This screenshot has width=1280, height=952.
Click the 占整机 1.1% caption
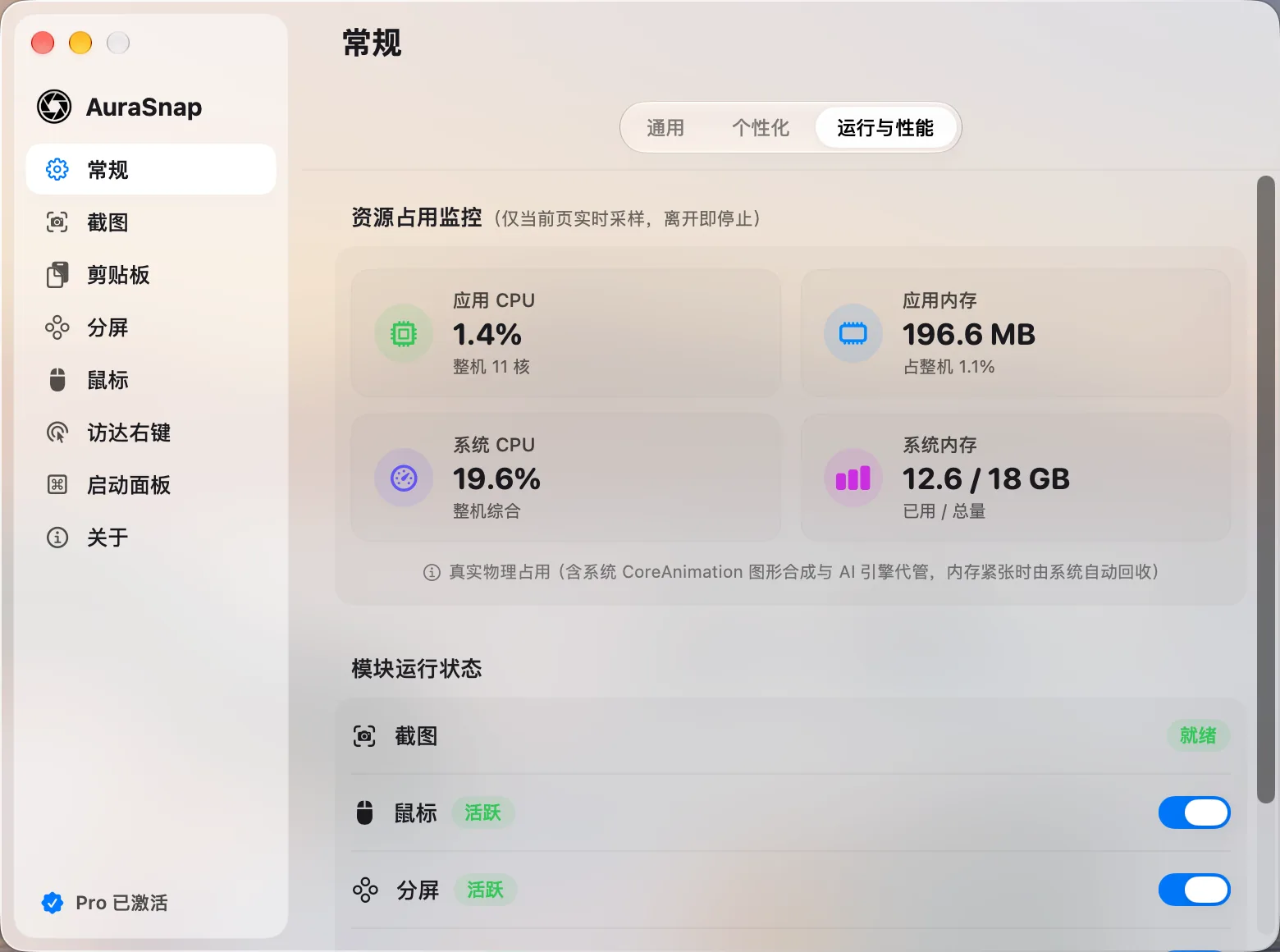[x=949, y=367]
